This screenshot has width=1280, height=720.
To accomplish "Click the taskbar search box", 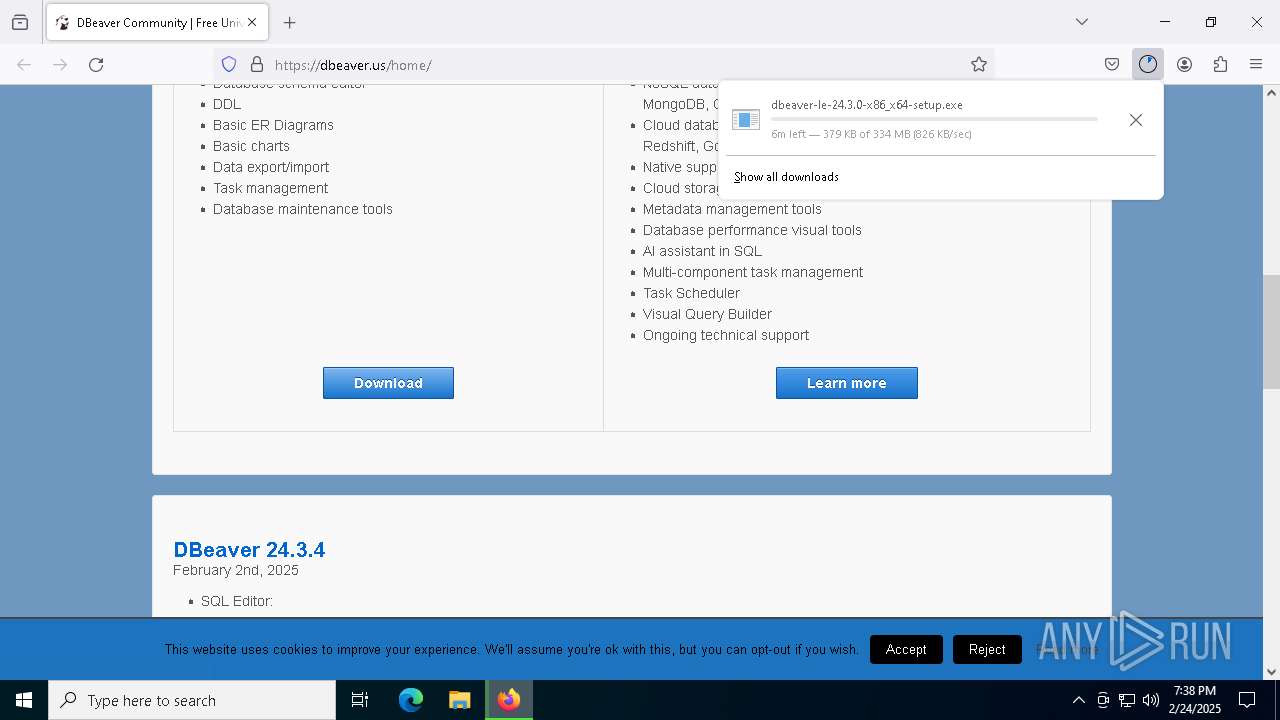I will pyautogui.click(x=192, y=700).
